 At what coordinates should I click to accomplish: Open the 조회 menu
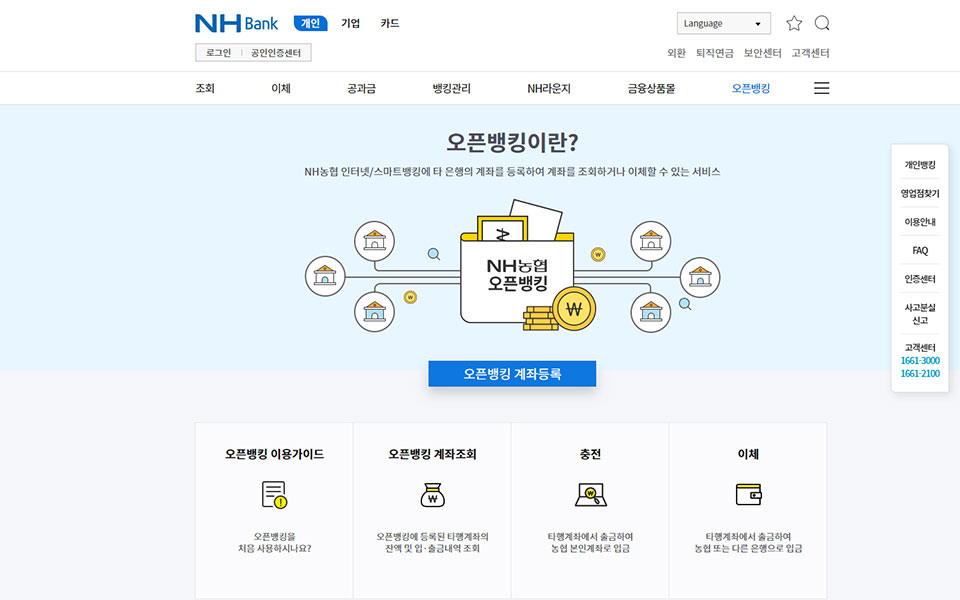pos(205,88)
